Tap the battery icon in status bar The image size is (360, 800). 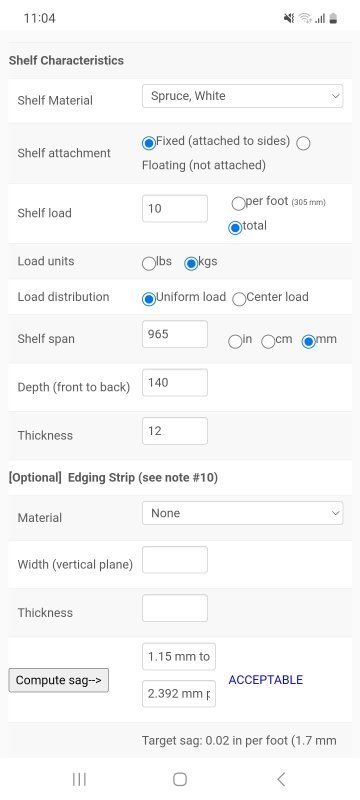[333, 19]
